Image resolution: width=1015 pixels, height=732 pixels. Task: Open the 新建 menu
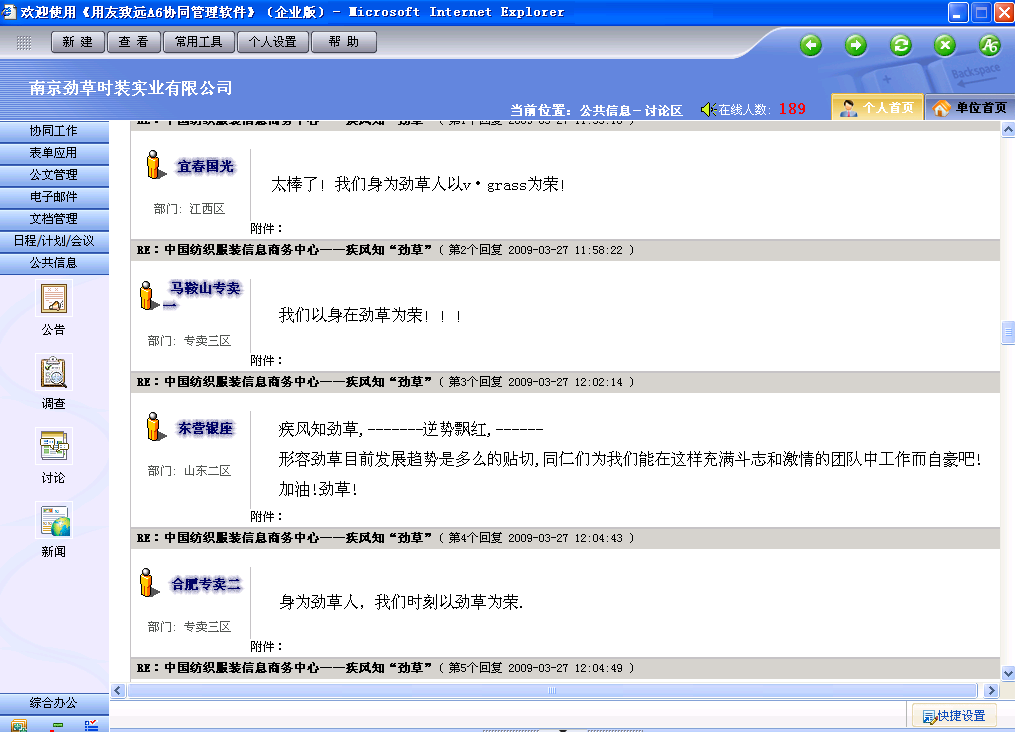point(77,42)
